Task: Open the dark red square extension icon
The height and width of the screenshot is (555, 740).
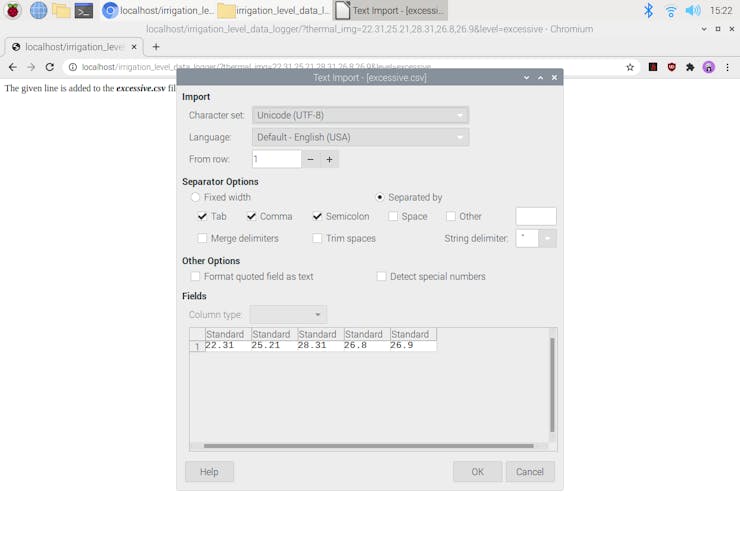Action: click(x=653, y=67)
